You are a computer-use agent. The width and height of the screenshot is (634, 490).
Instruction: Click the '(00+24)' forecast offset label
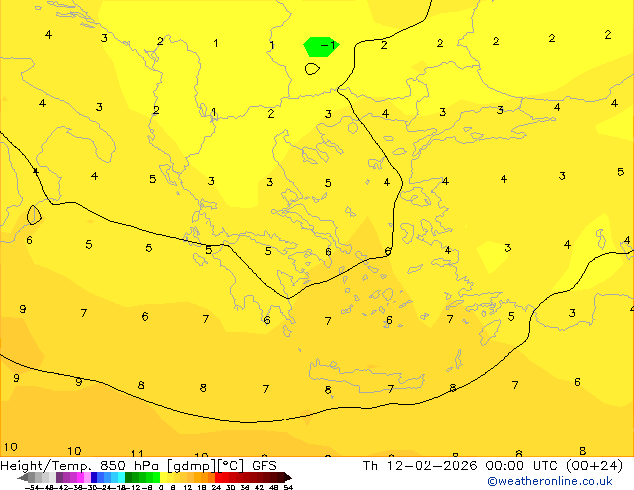click(x=594, y=466)
